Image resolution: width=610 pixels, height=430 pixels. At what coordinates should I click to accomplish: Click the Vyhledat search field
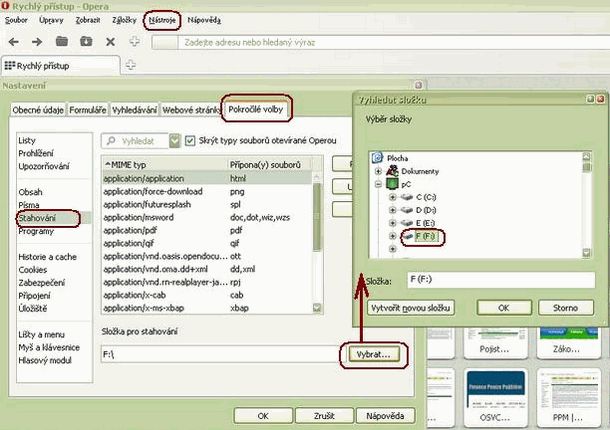pyautogui.click(x=135, y=140)
